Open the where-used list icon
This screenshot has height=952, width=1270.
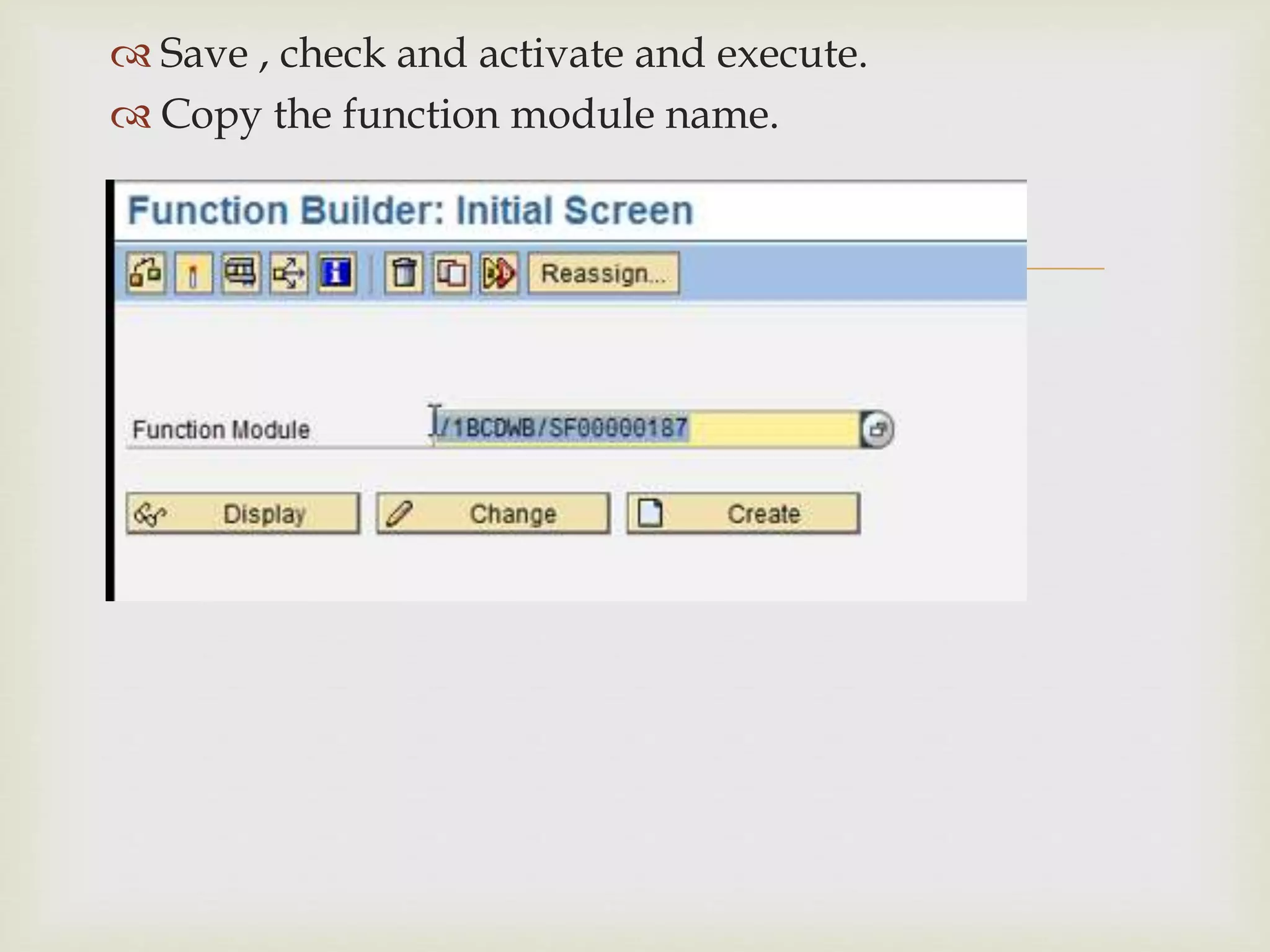pos(289,273)
